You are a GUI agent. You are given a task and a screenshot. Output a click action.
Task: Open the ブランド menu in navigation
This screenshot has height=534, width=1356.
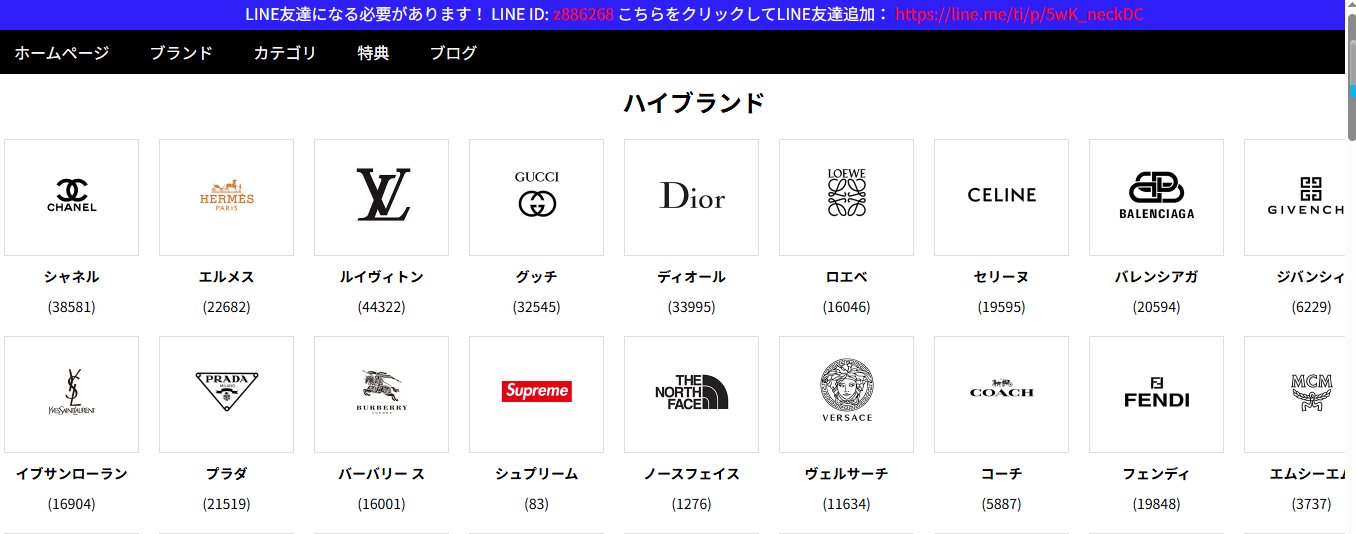click(181, 53)
